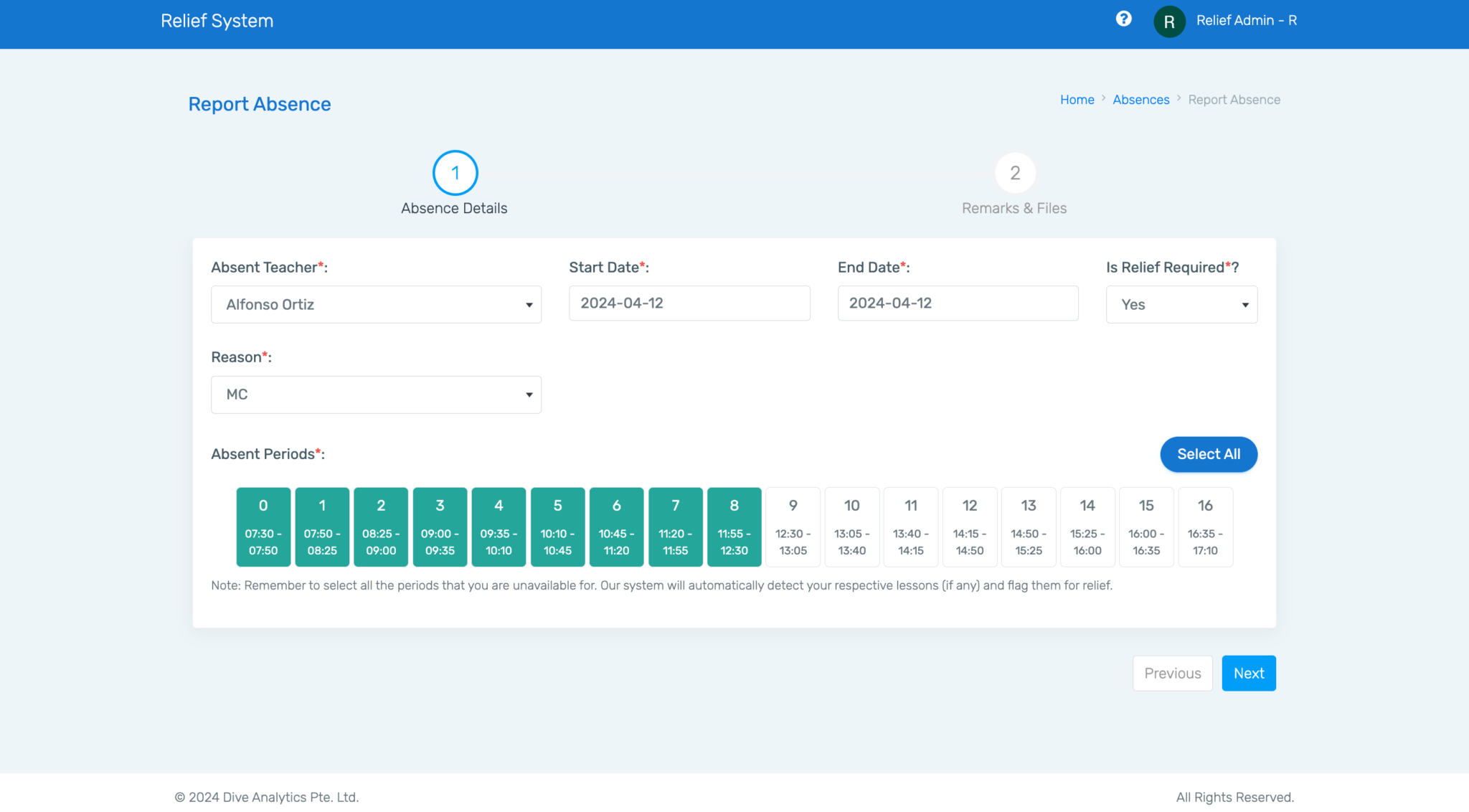
Task: Select period 9 from 12:30-13:05
Action: click(x=793, y=527)
